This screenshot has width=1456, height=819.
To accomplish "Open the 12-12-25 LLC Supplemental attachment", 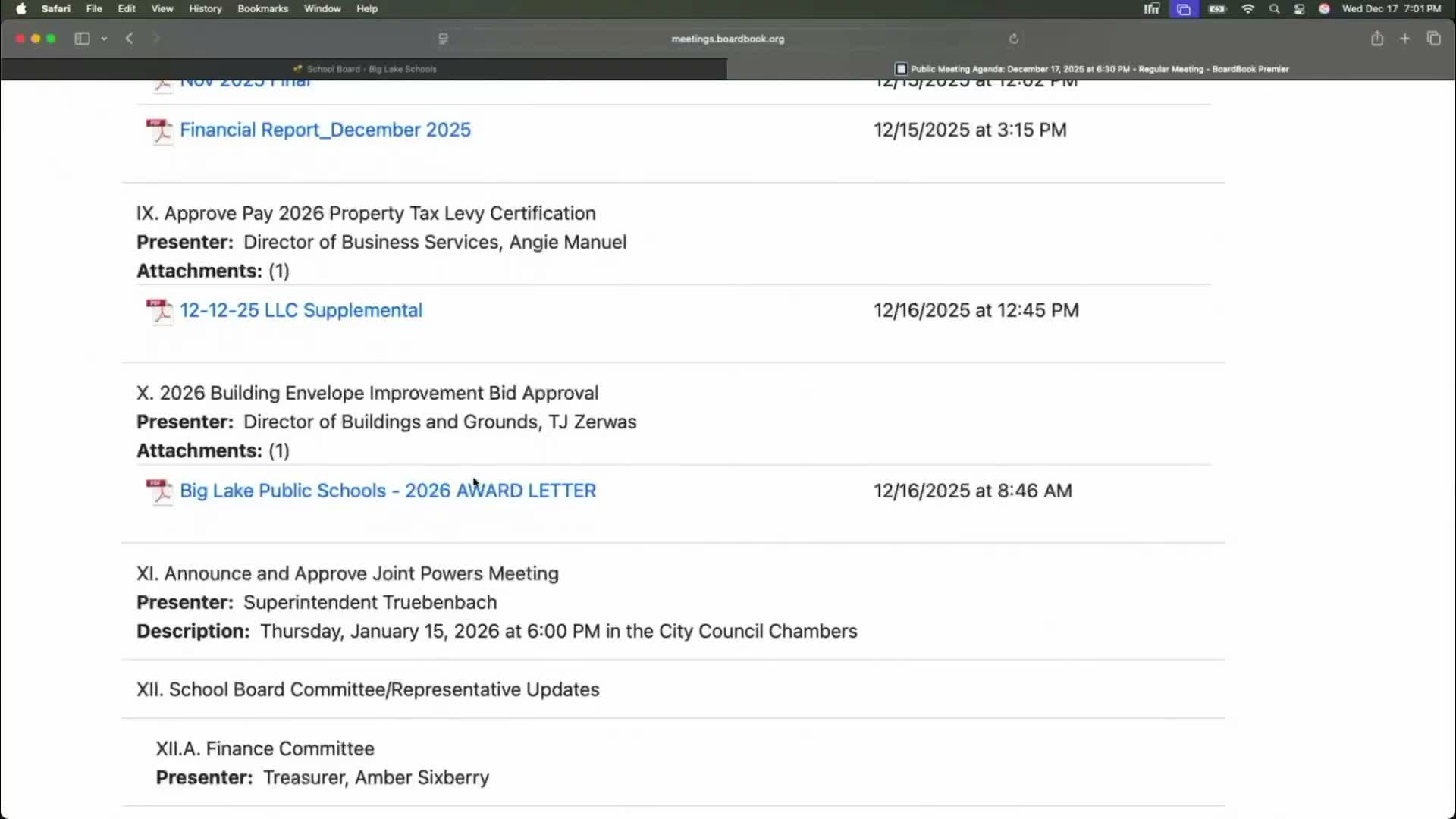I will point(300,310).
